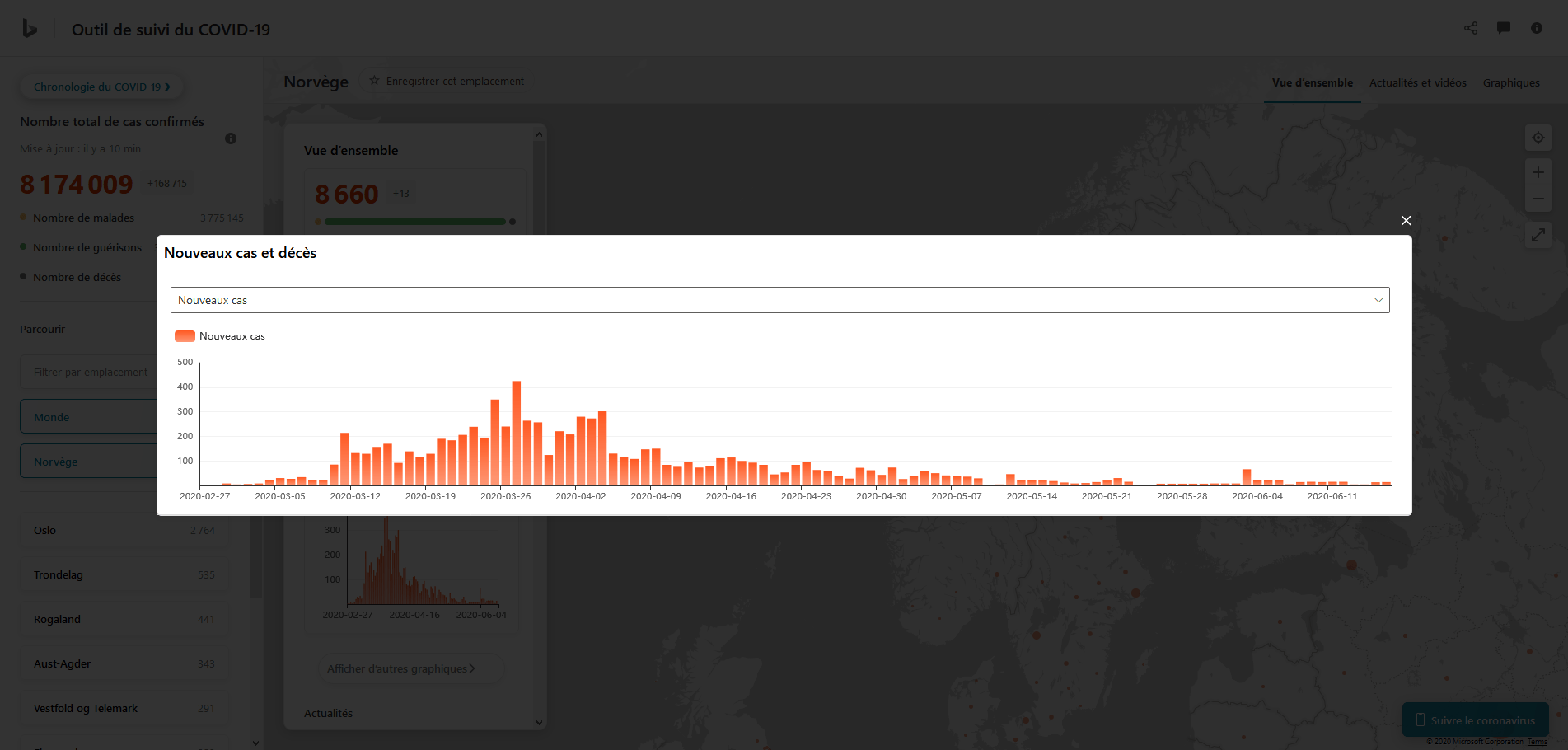The width and height of the screenshot is (1568, 750).
Task: Click Nombre de guérisons label
Action: (87, 248)
